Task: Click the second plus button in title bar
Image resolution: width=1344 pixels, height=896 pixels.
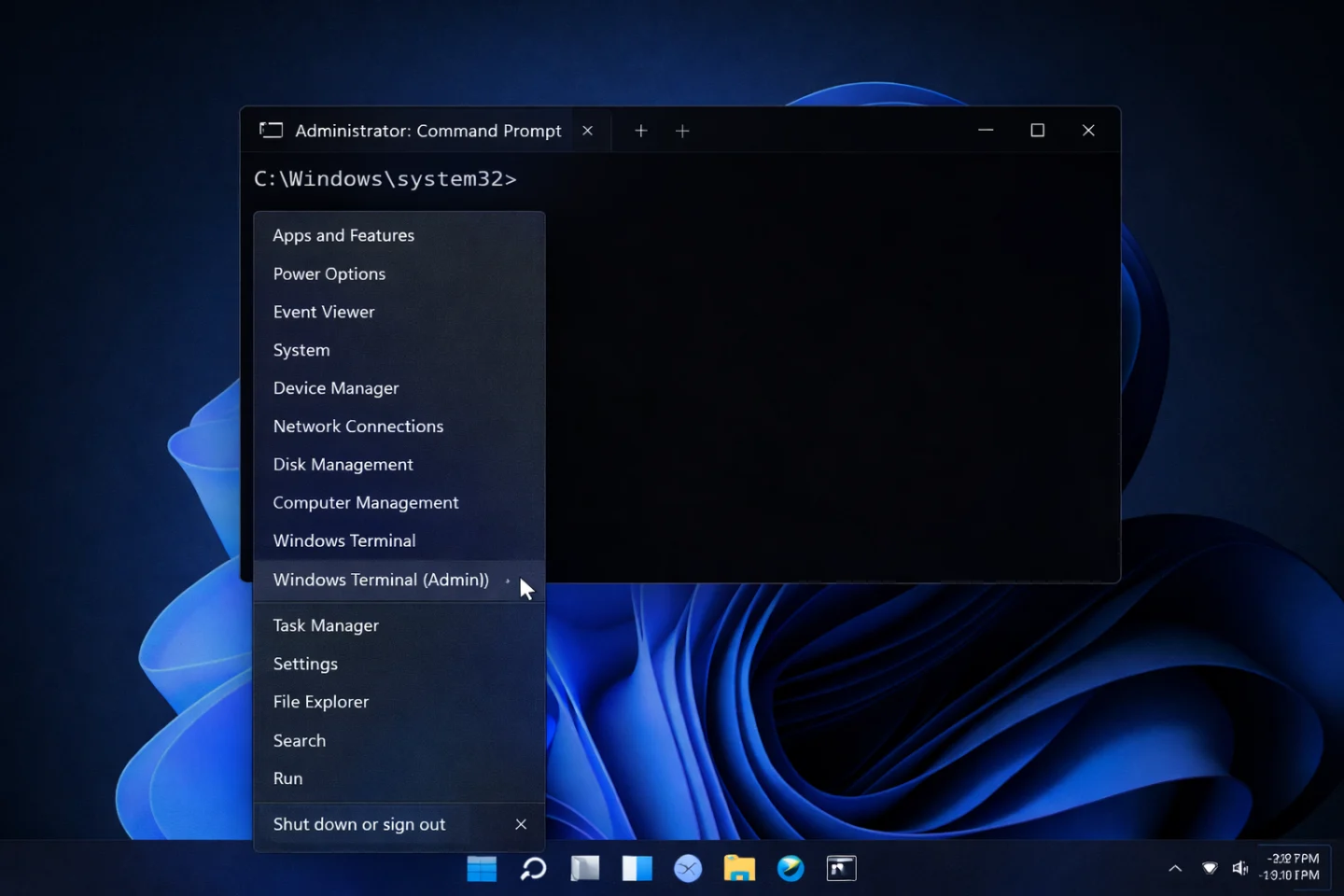Action: [682, 131]
